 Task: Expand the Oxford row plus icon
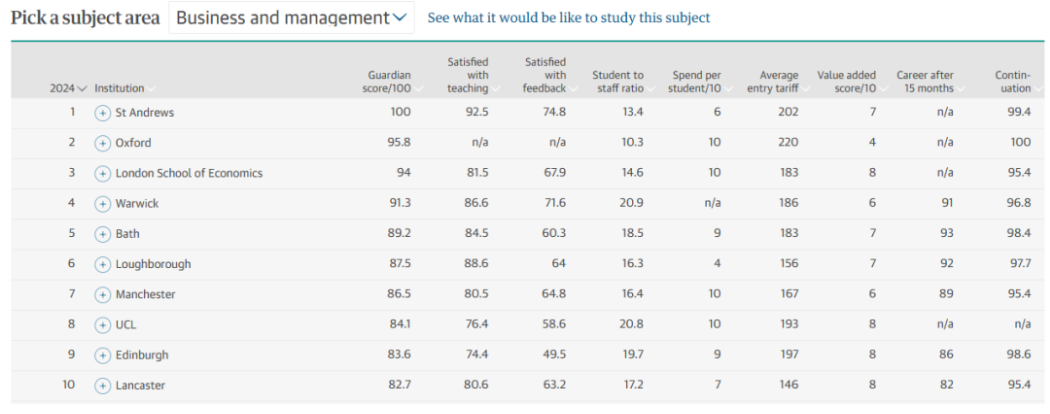(102, 143)
